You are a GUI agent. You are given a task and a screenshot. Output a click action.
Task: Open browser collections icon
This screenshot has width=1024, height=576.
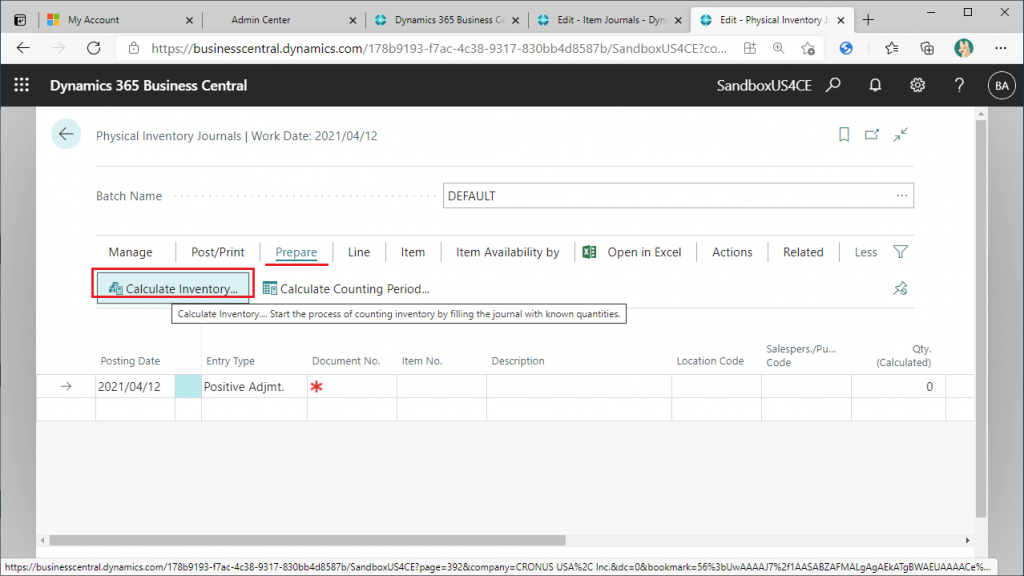tap(927, 48)
